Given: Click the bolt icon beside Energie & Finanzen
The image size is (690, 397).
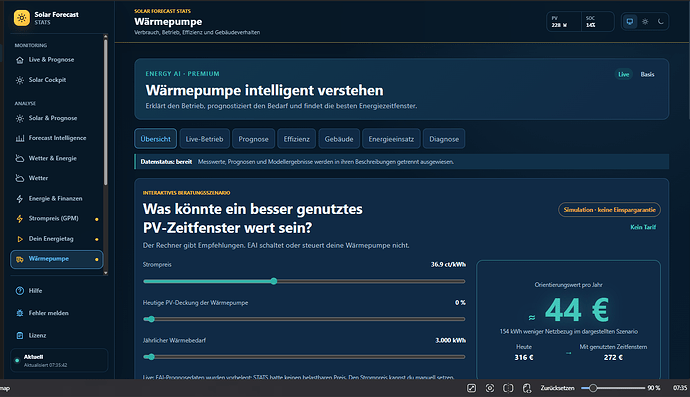Looking at the screenshot, I should point(20,199).
